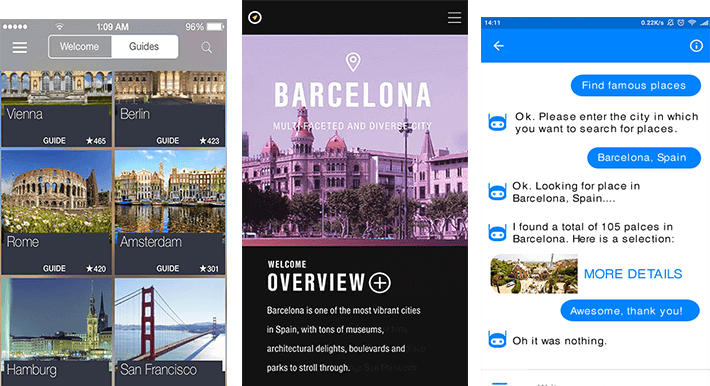Click the 'Ok. Please enter the city' message
This screenshot has width=710, height=386.
(606, 122)
